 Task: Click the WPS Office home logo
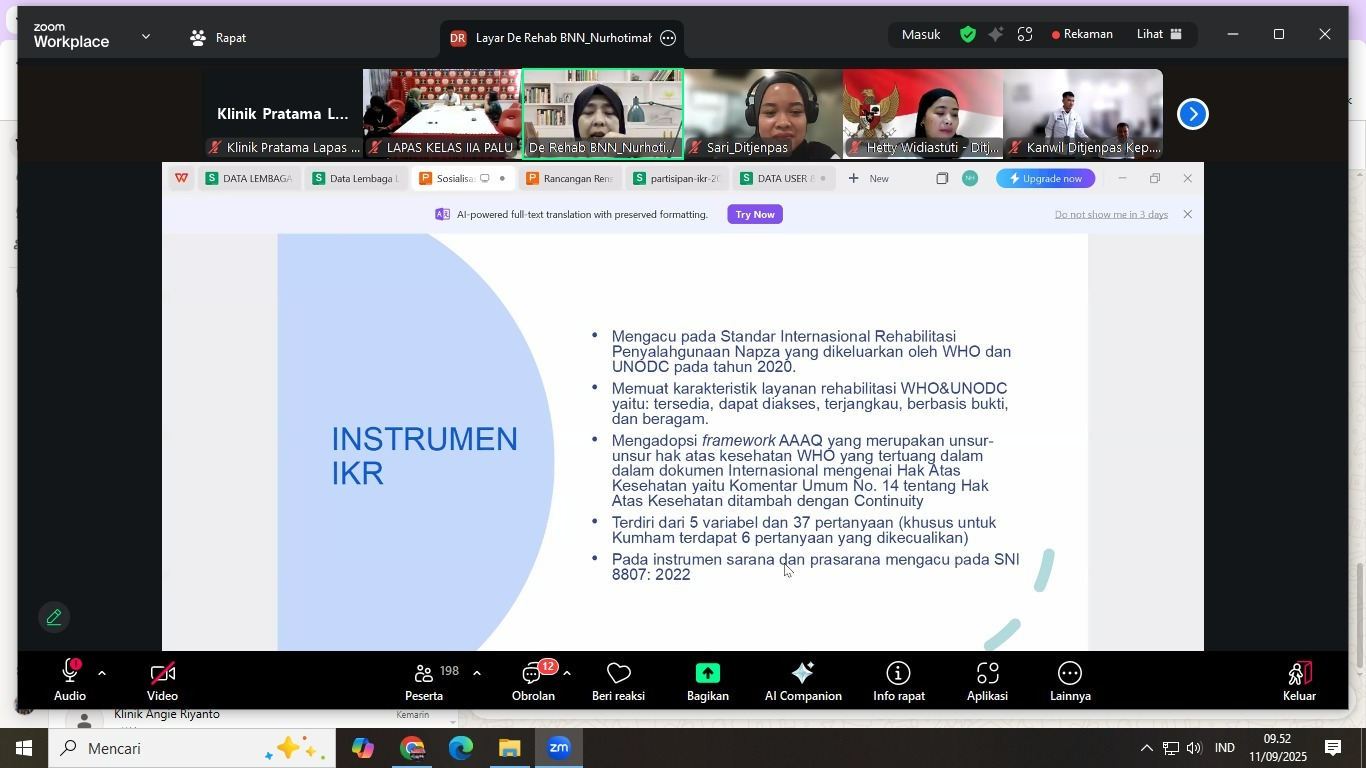point(181,179)
